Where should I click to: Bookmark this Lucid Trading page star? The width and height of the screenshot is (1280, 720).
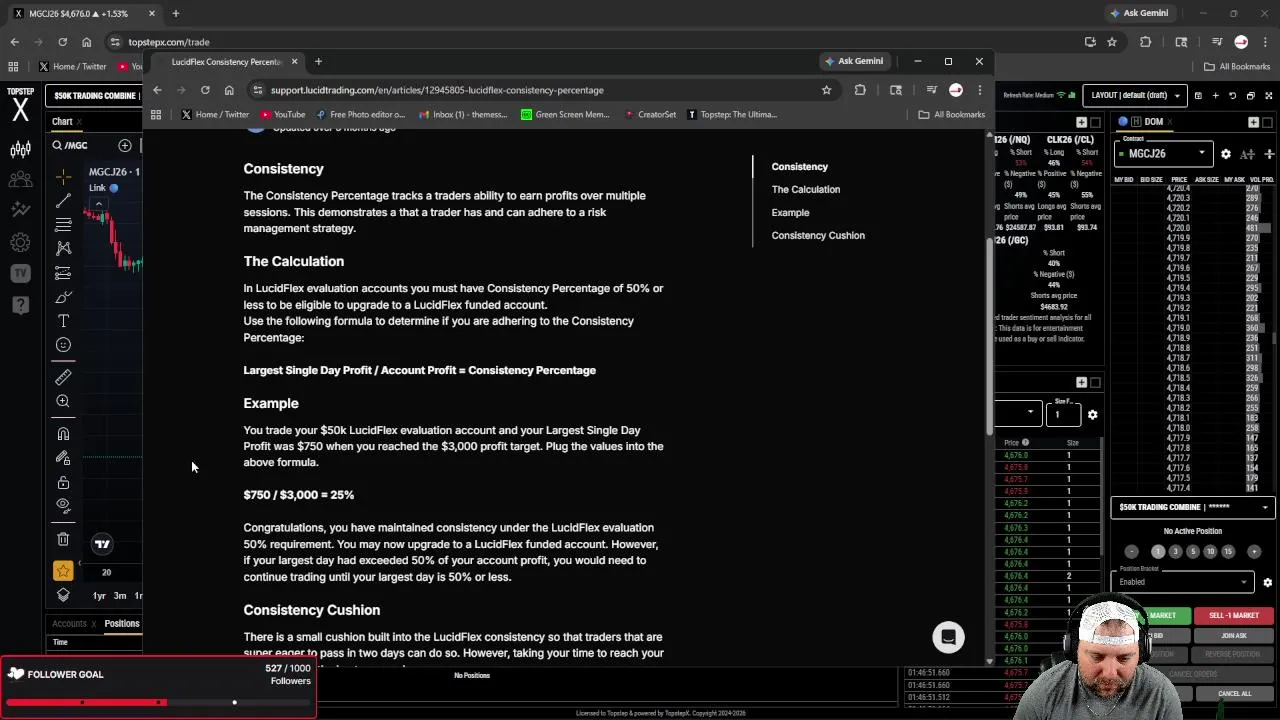[826, 90]
